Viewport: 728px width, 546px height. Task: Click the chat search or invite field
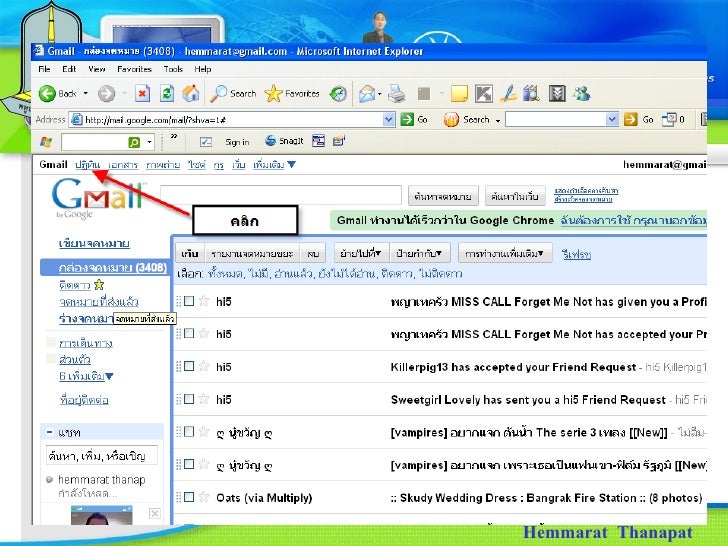click(x=102, y=455)
